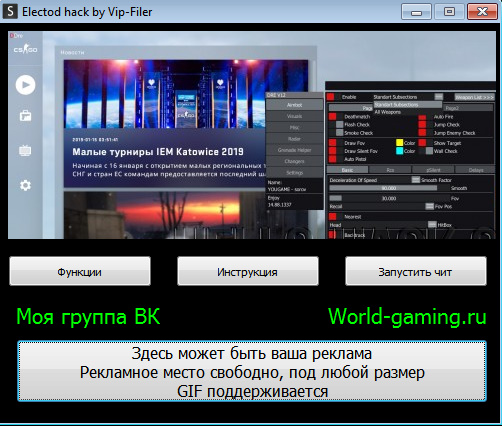This screenshot has width=502, height=426.
Task: Click the Функции button
Action: pos(80,271)
